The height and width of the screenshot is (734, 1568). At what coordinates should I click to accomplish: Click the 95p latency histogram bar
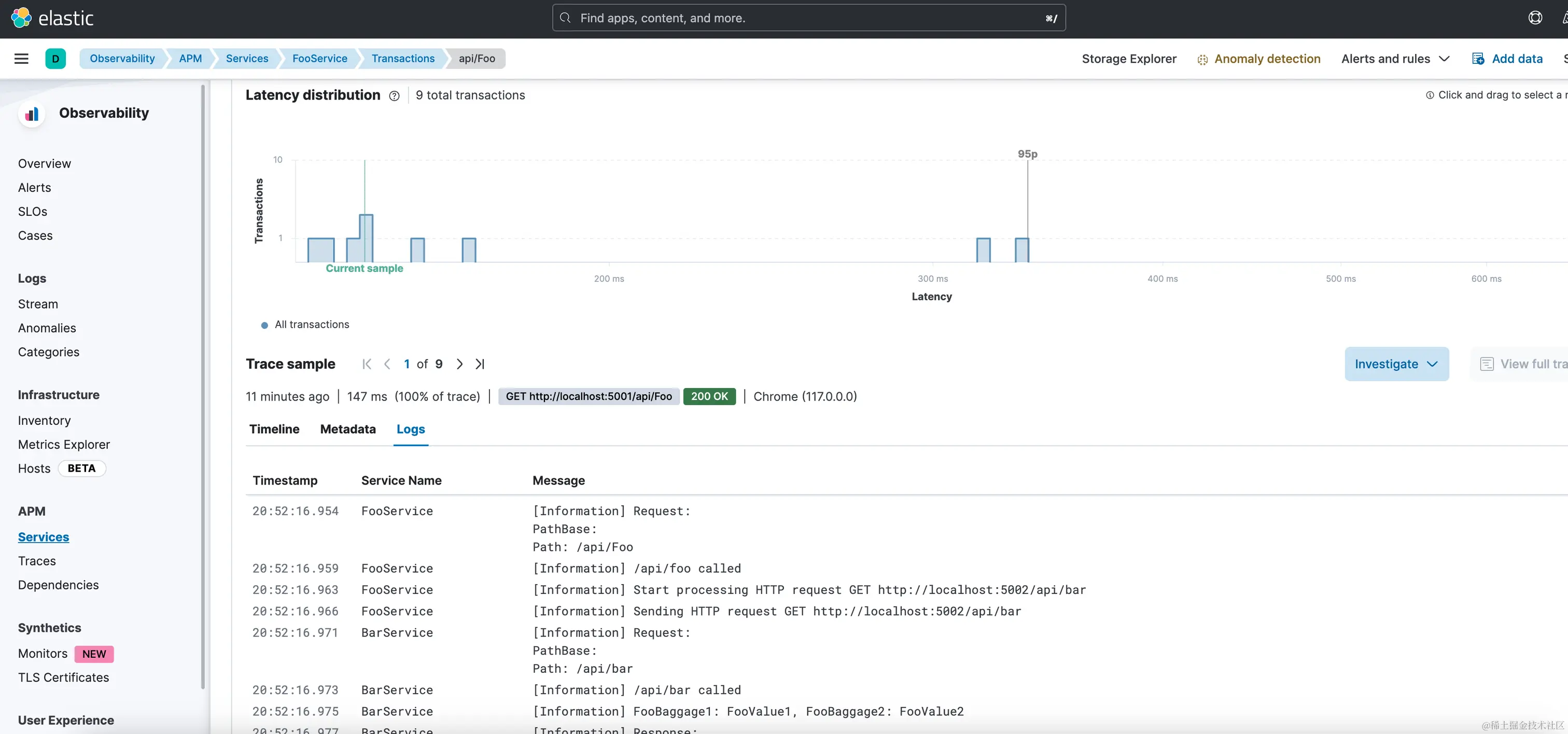coord(1022,251)
